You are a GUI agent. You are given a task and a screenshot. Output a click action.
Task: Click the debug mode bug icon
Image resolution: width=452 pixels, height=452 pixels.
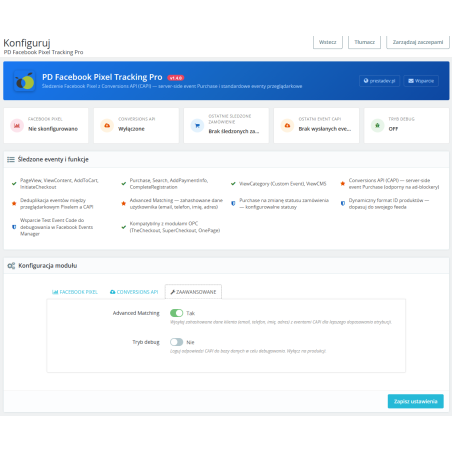377,126
